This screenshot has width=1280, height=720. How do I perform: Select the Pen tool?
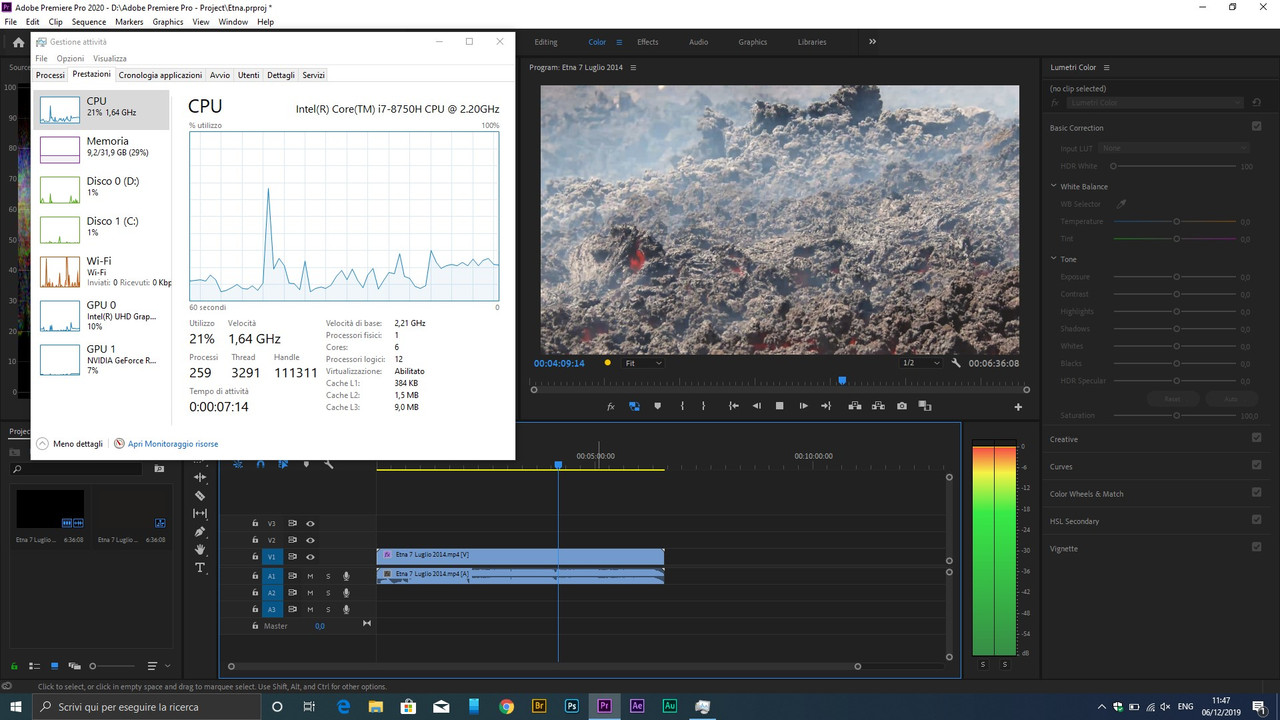200,531
